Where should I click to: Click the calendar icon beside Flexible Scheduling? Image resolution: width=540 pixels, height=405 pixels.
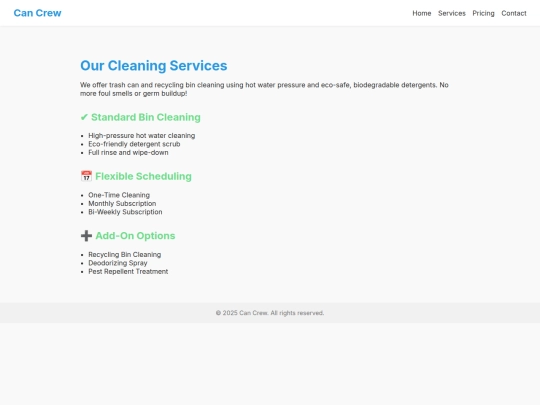[86, 176]
